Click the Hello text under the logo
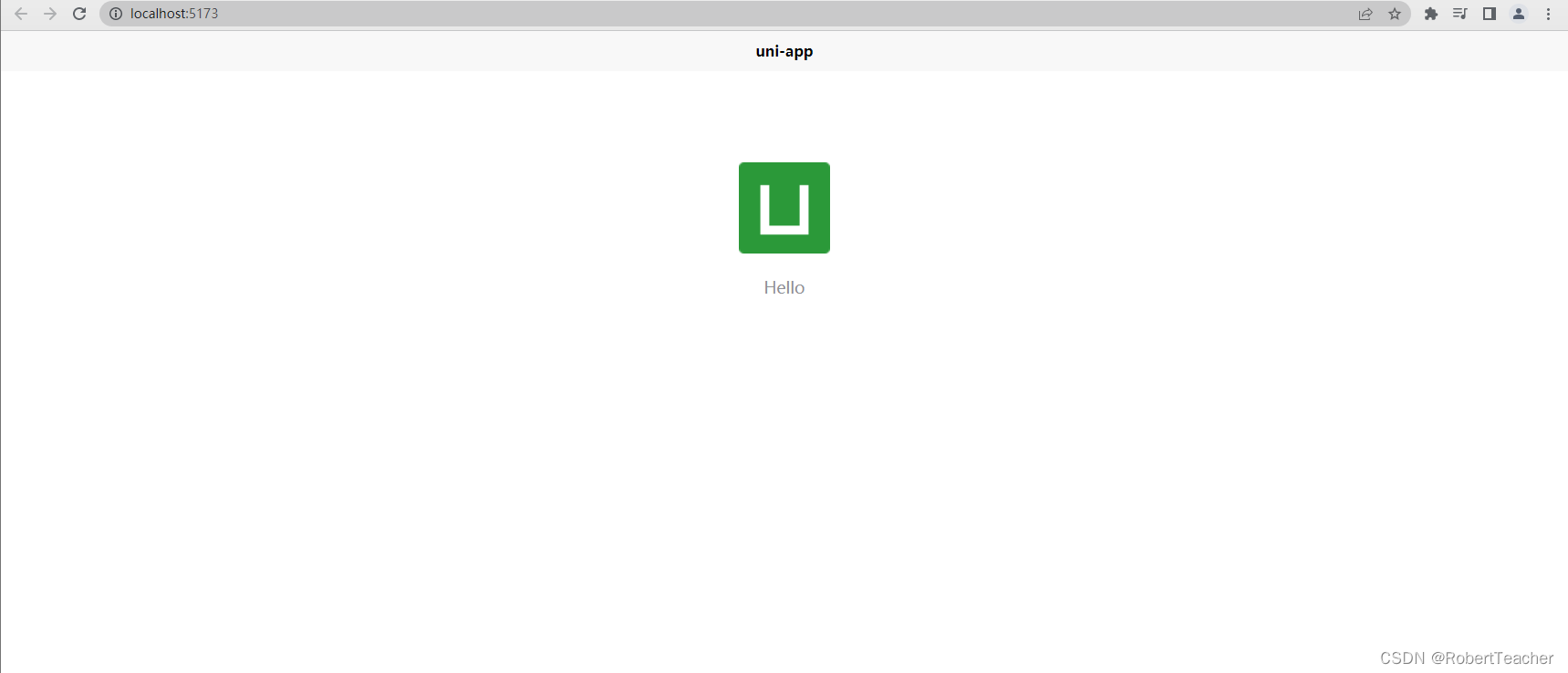The height and width of the screenshot is (673, 1568). pos(784,287)
